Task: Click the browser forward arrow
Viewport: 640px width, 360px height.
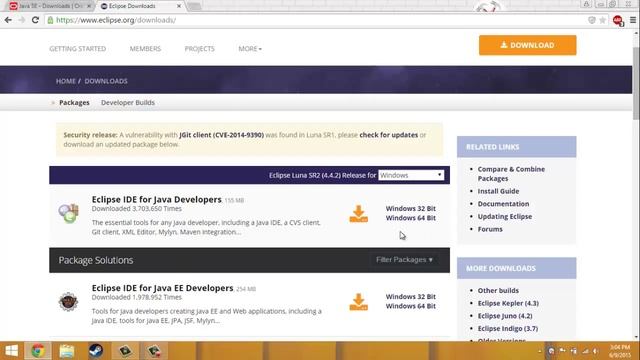Action: [x=22, y=20]
